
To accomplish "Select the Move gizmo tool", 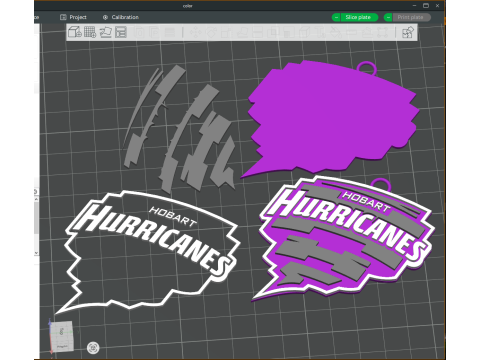I will click(195, 32).
